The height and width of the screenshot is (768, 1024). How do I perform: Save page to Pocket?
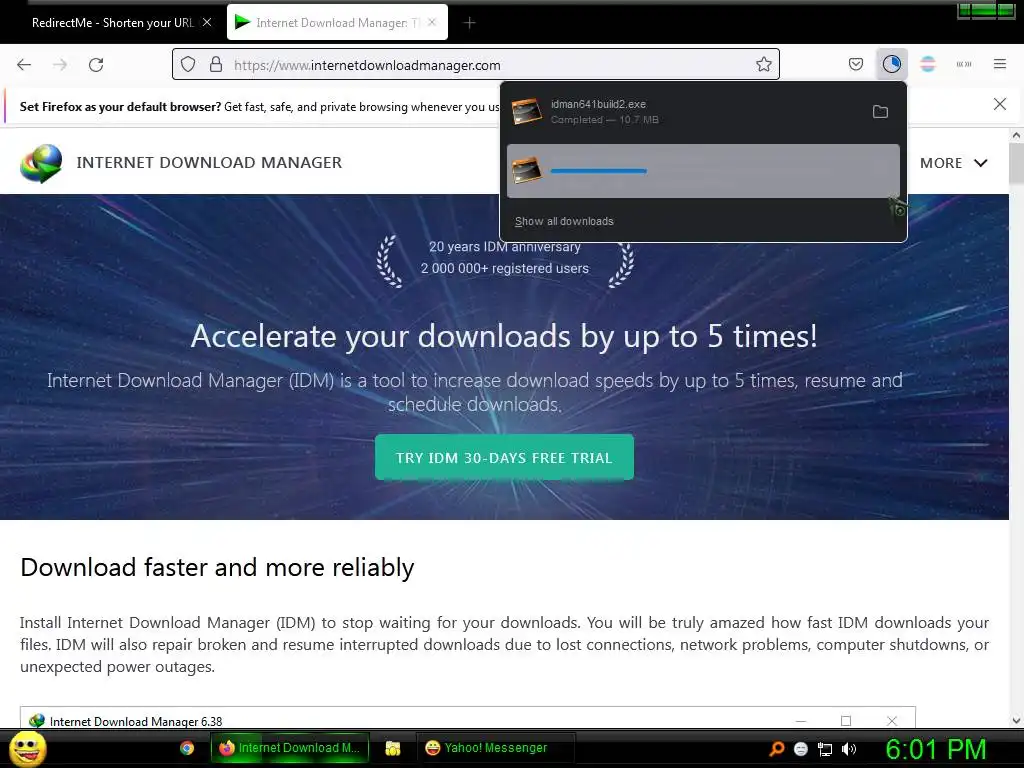[856, 64]
